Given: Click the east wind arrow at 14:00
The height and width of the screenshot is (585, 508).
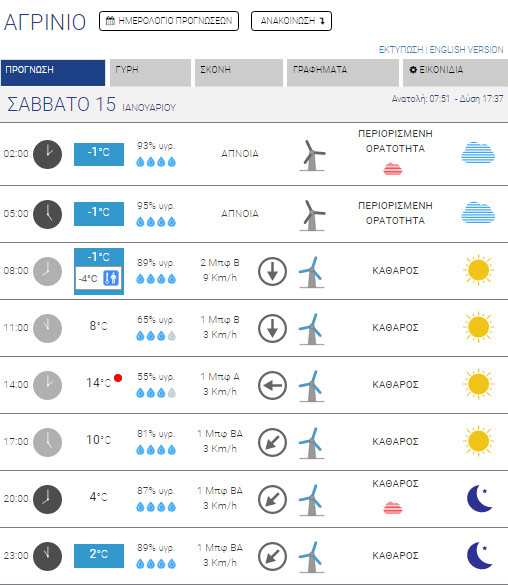Looking at the screenshot, I should click(272, 385).
